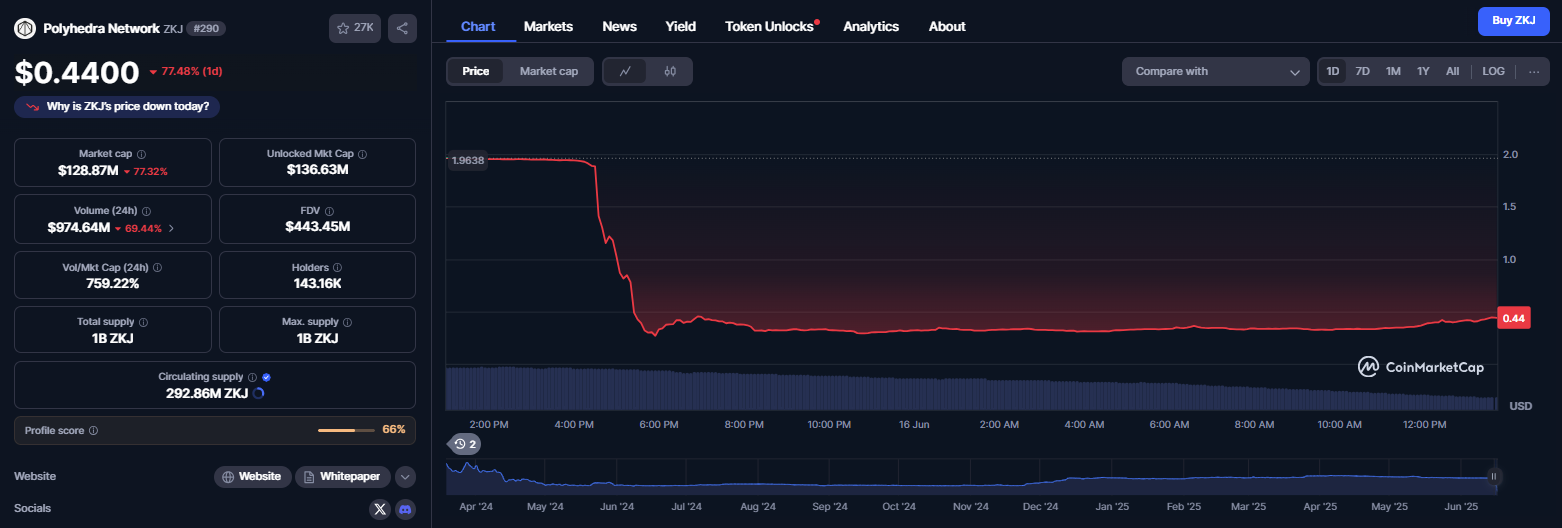1562x528 pixels.
Task: Click Volume (24h) info icon
Action: point(147,211)
